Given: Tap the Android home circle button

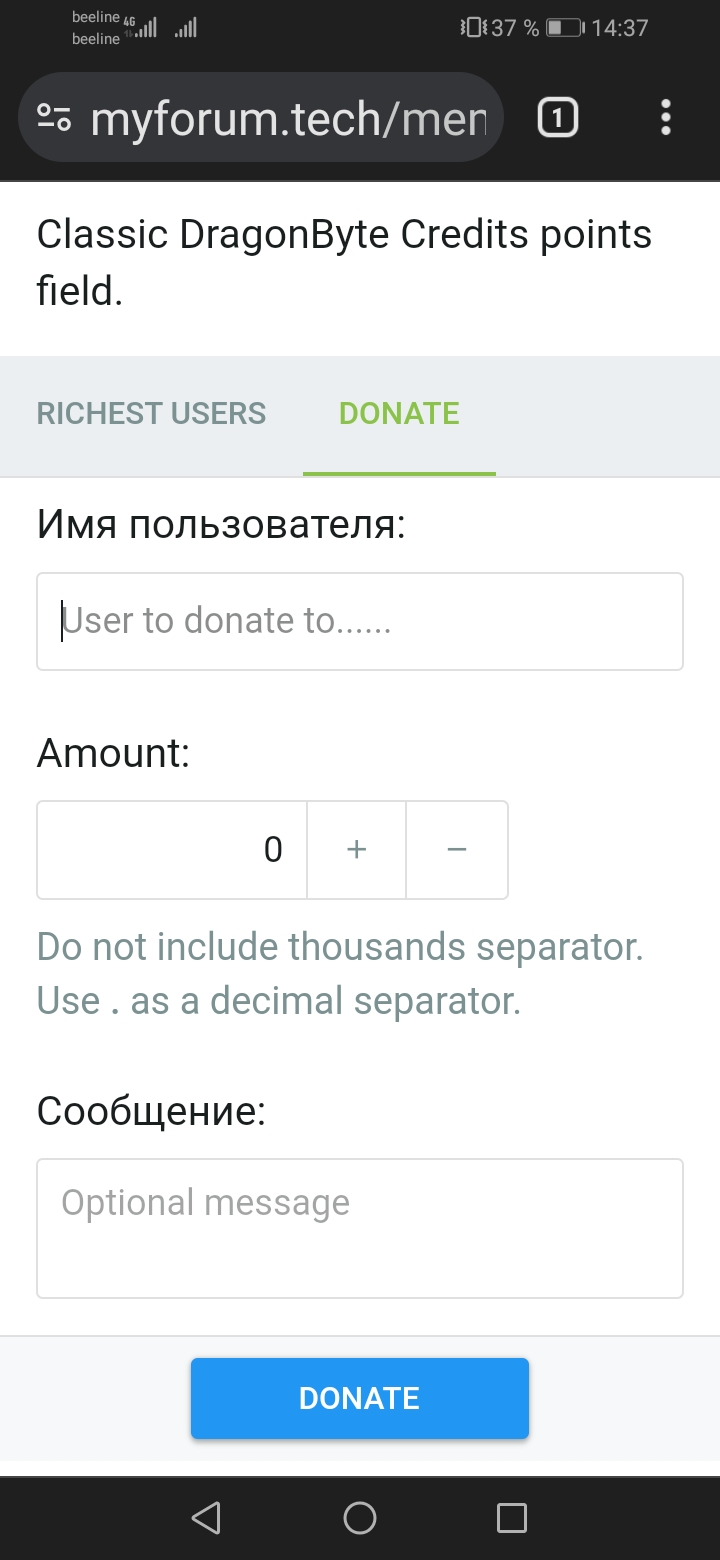Looking at the screenshot, I should point(360,1518).
